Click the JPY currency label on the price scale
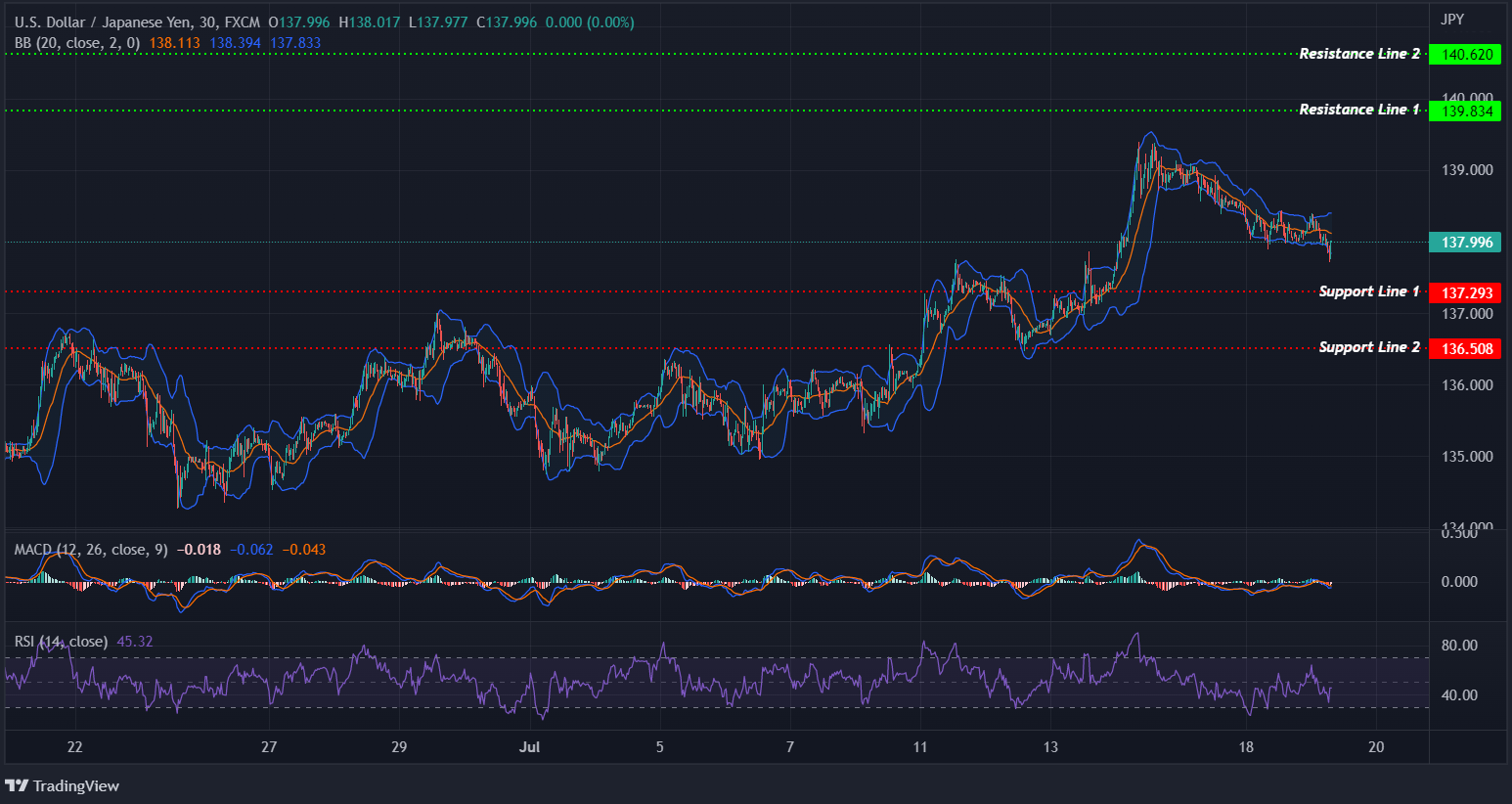The image size is (1512, 804). [x=1453, y=18]
